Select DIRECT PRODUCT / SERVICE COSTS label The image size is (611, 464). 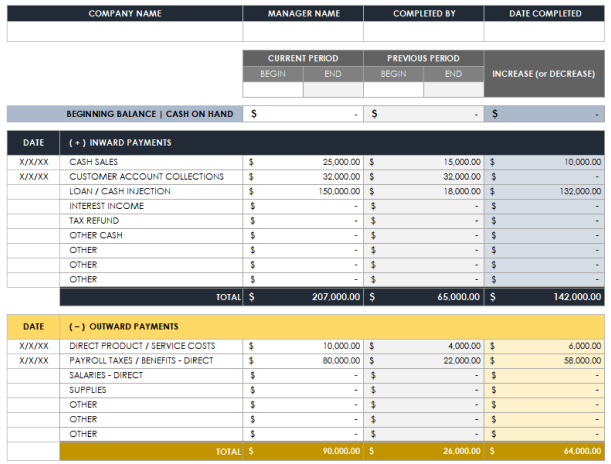pyautogui.click(x=142, y=346)
